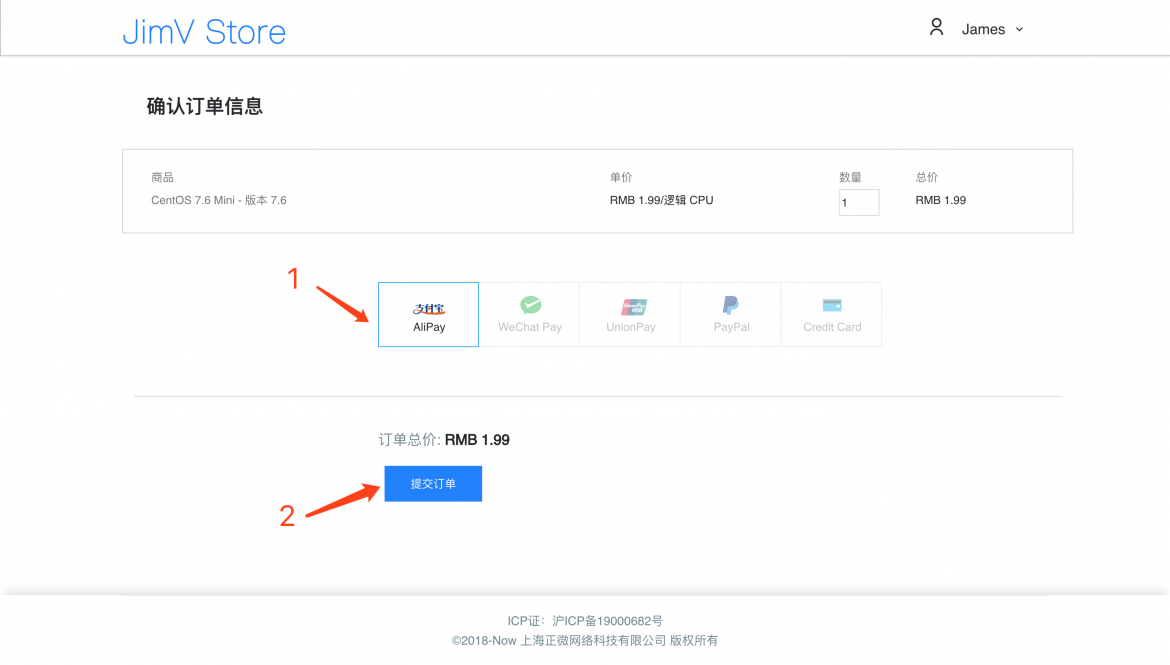Image resolution: width=1170 pixels, height=665 pixels.
Task: Click the user profile avatar icon
Action: [x=936, y=28]
